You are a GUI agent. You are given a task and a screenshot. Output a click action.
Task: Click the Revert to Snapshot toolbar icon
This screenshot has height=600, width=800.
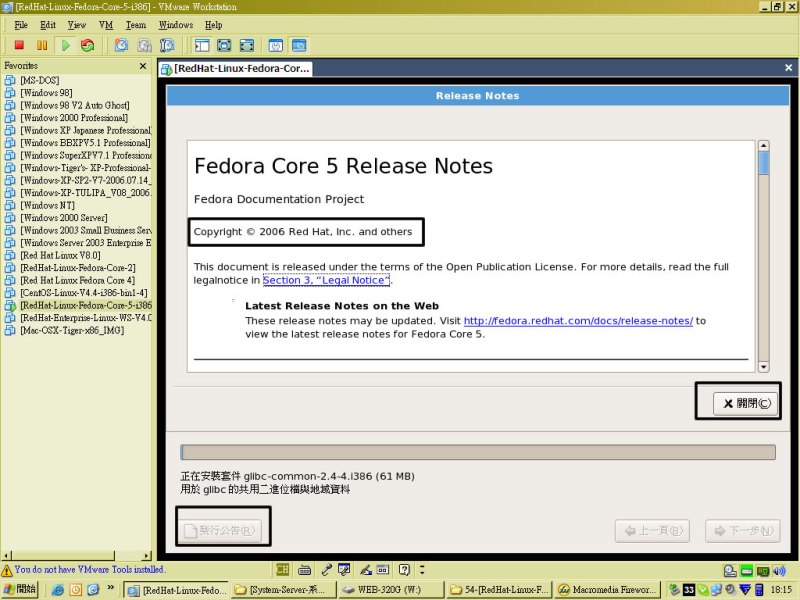pyautogui.click(x=144, y=45)
